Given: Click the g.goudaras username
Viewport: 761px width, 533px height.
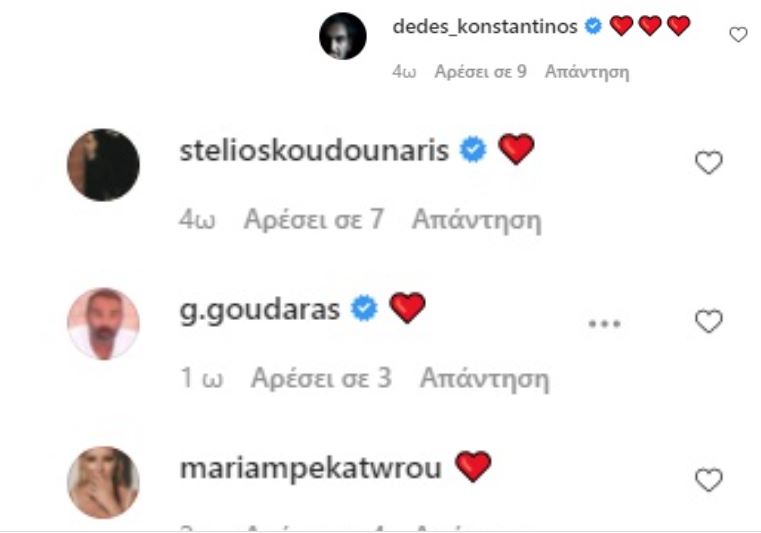Looking at the screenshot, I should coord(260,310).
